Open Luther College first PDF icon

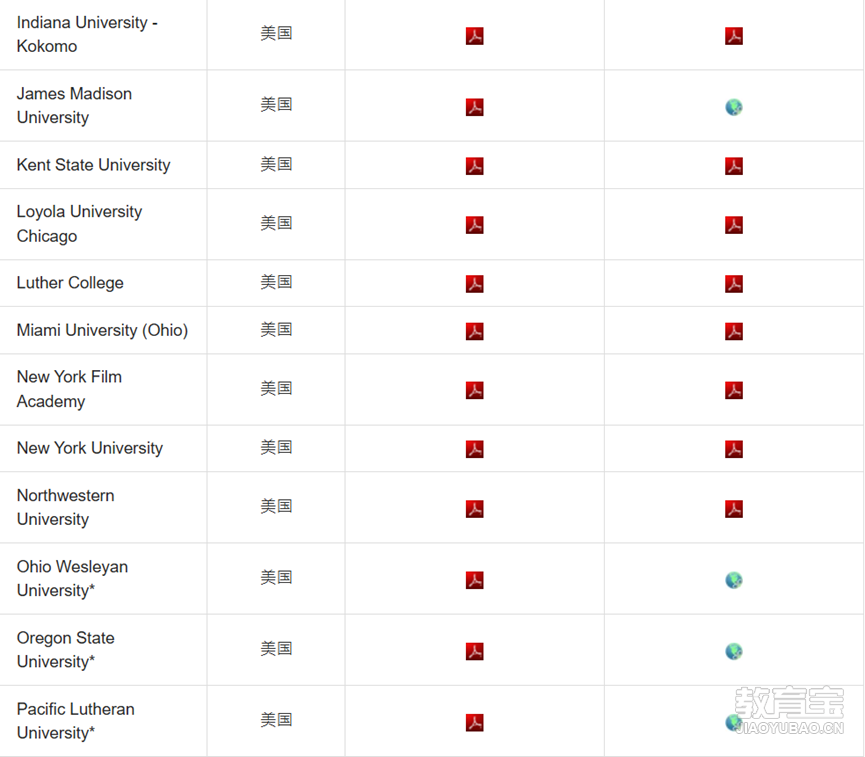[x=475, y=284]
